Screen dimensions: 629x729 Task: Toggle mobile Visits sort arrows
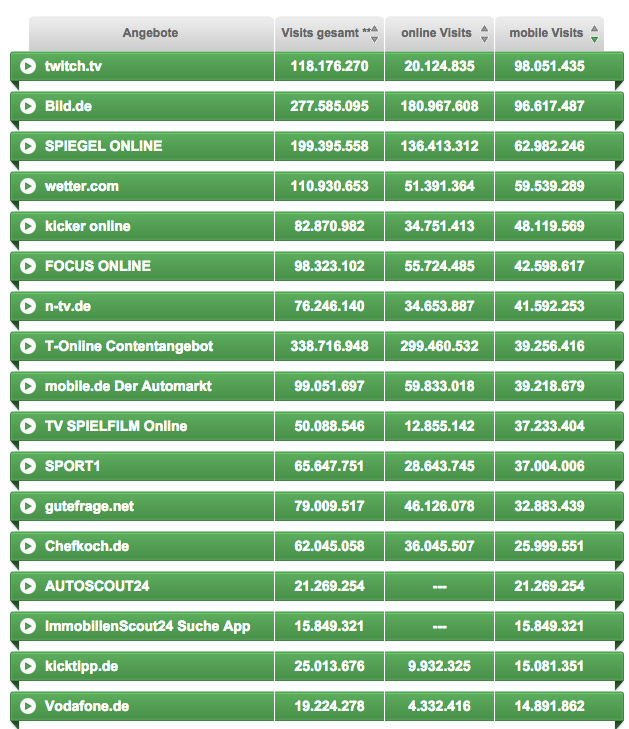click(594, 34)
